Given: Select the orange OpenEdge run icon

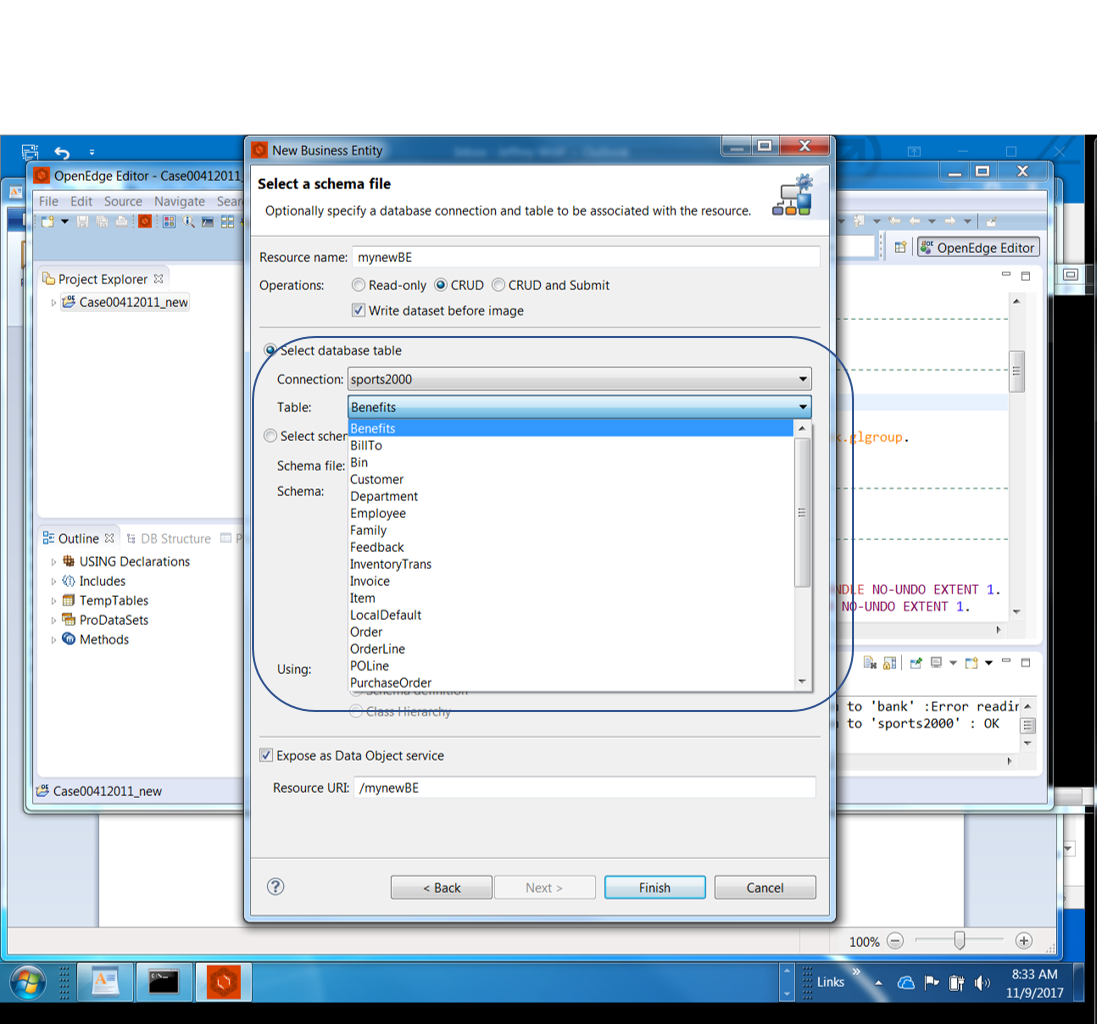Looking at the screenshot, I should pyautogui.click(x=145, y=221).
